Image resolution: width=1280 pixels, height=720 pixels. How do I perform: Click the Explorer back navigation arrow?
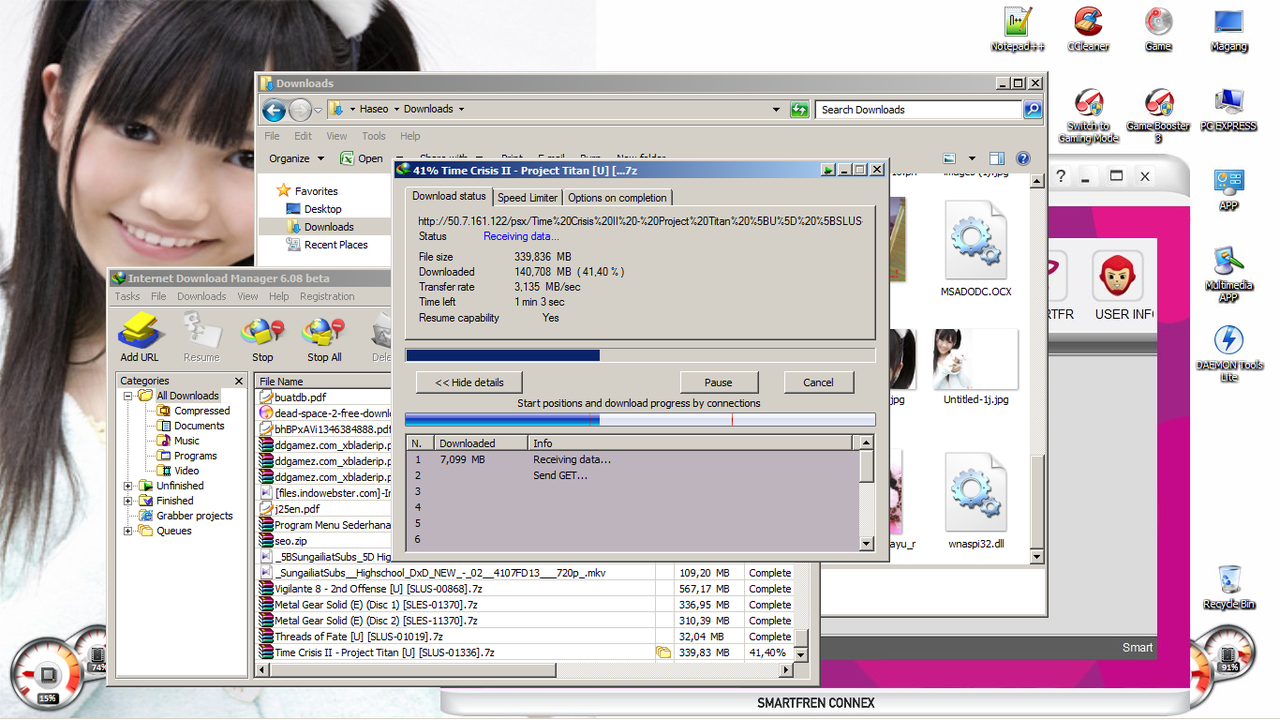tap(274, 110)
